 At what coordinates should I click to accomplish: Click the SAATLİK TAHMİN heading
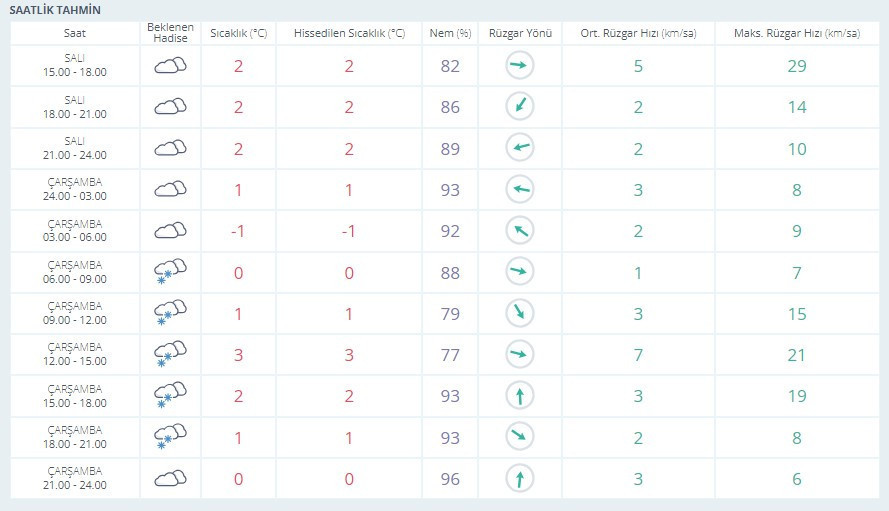(55, 9)
